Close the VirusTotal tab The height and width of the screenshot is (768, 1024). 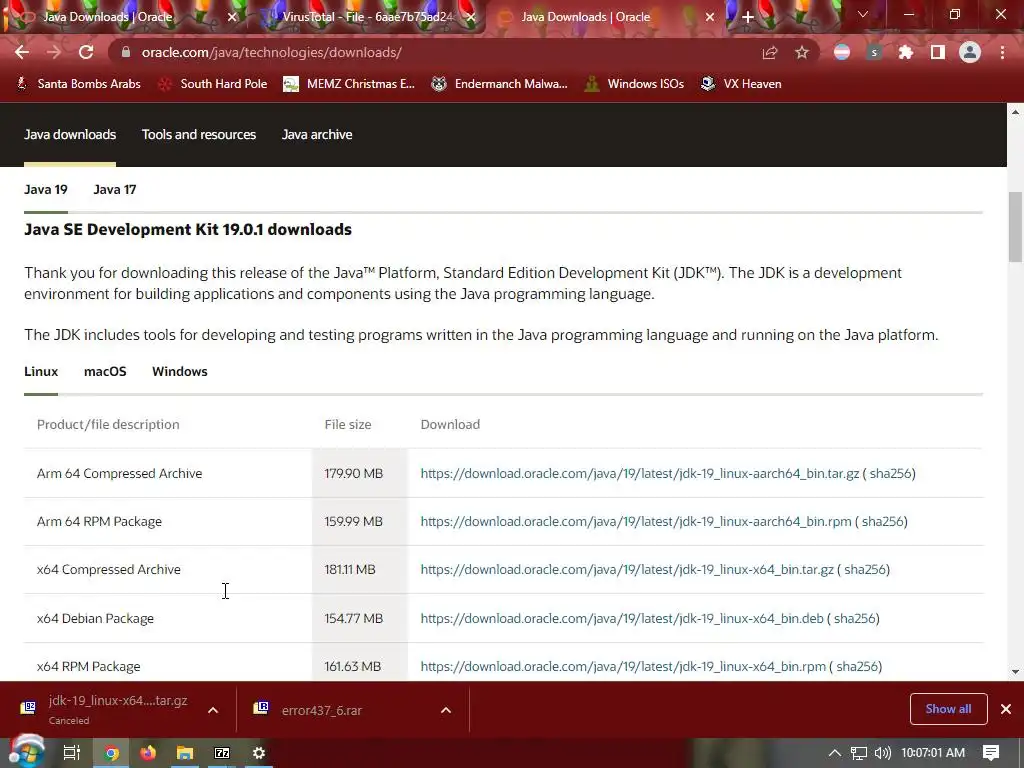click(470, 17)
